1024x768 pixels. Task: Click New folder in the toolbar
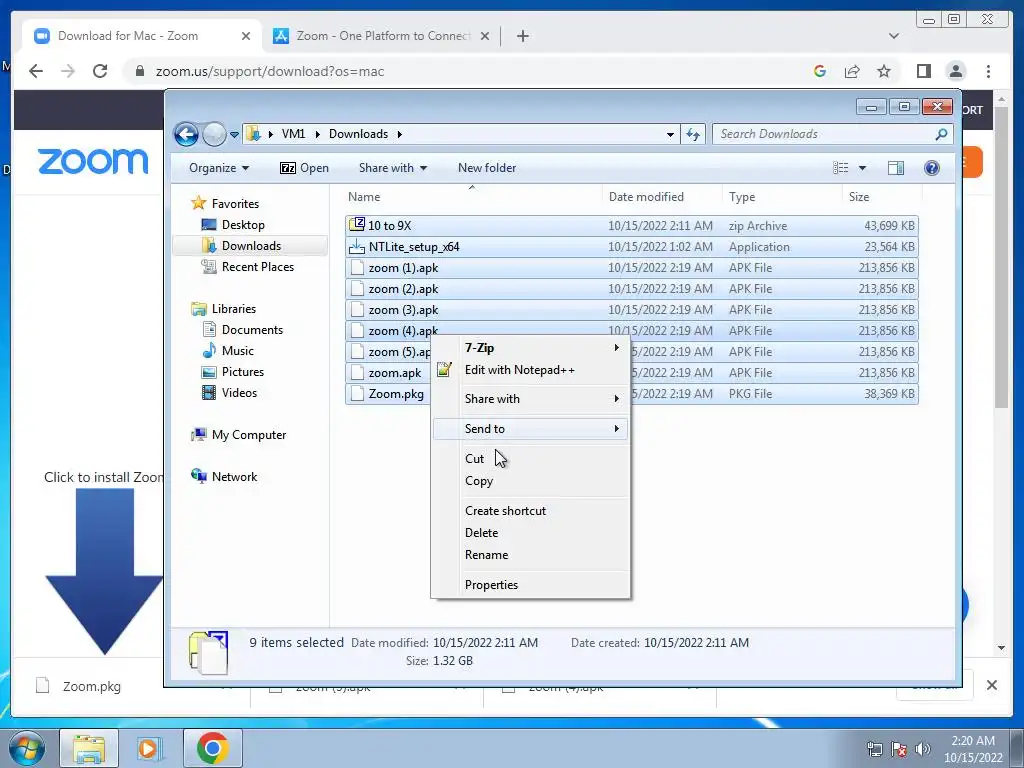pos(487,168)
